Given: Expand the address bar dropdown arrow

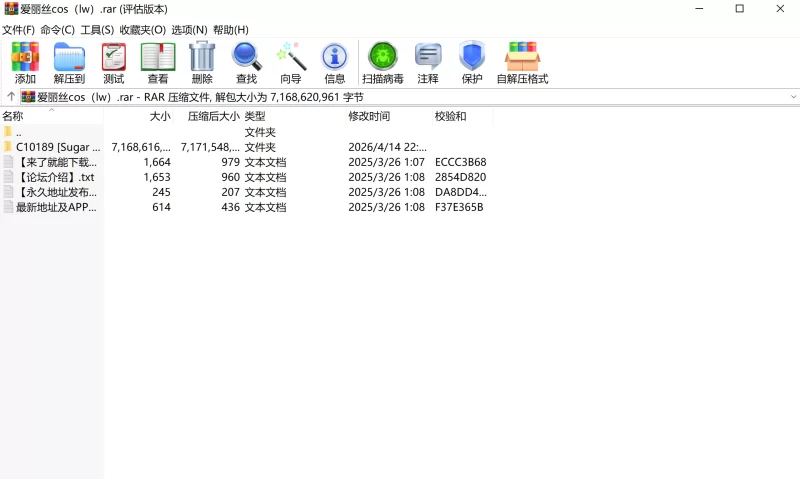Looking at the screenshot, I should 793,97.
